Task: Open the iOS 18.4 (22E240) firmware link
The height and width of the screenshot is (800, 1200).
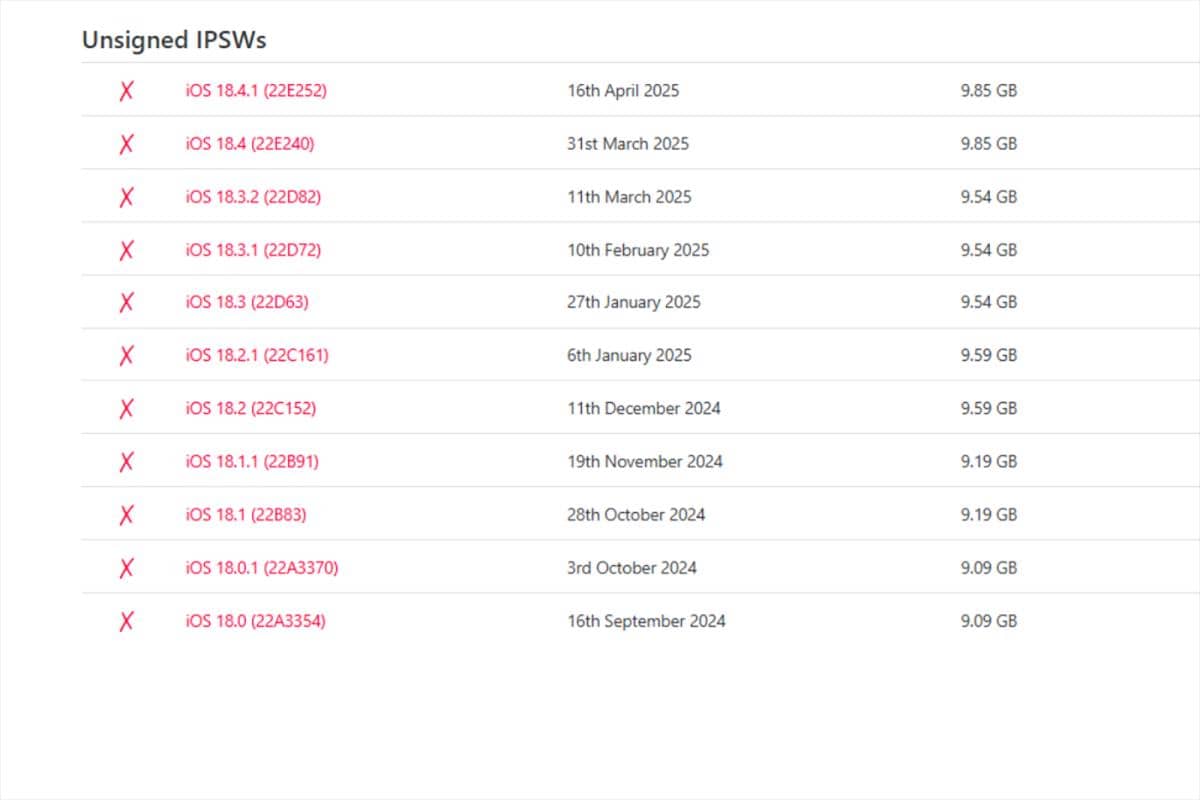Action: (250, 144)
